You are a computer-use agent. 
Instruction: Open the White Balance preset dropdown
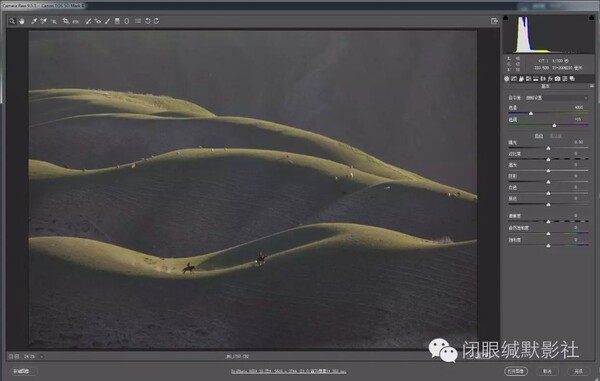[556, 98]
